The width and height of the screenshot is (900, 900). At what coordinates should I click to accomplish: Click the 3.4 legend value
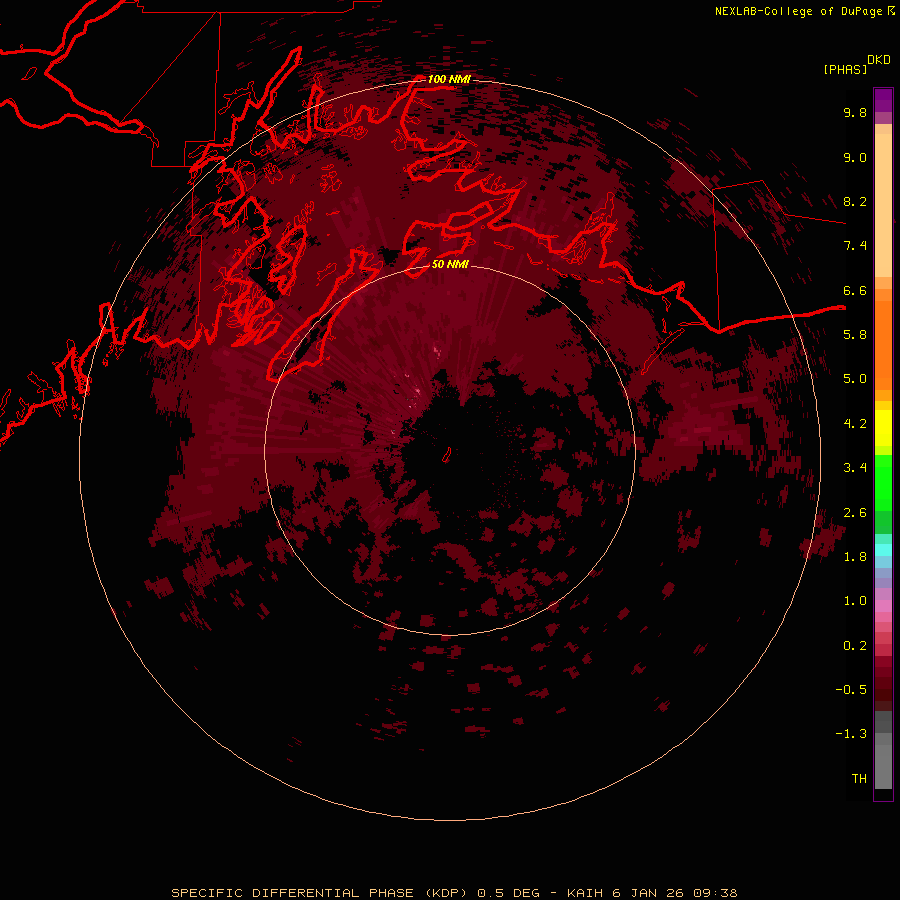[855, 468]
